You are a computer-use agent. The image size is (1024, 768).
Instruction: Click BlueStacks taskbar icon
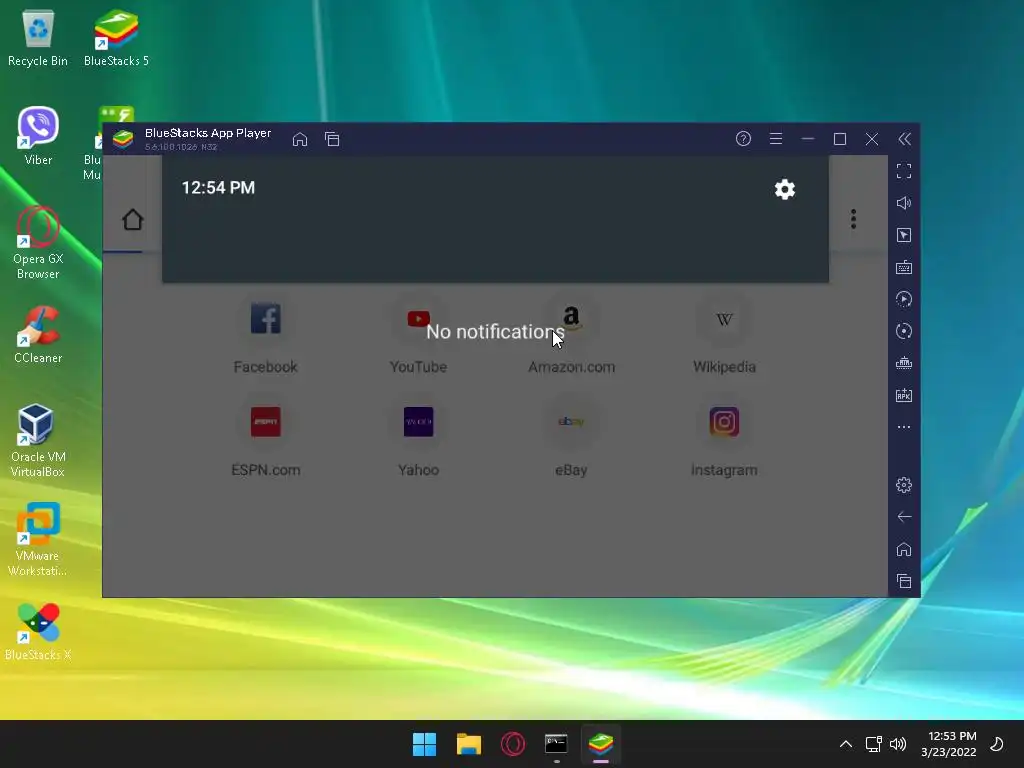click(x=601, y=744)
